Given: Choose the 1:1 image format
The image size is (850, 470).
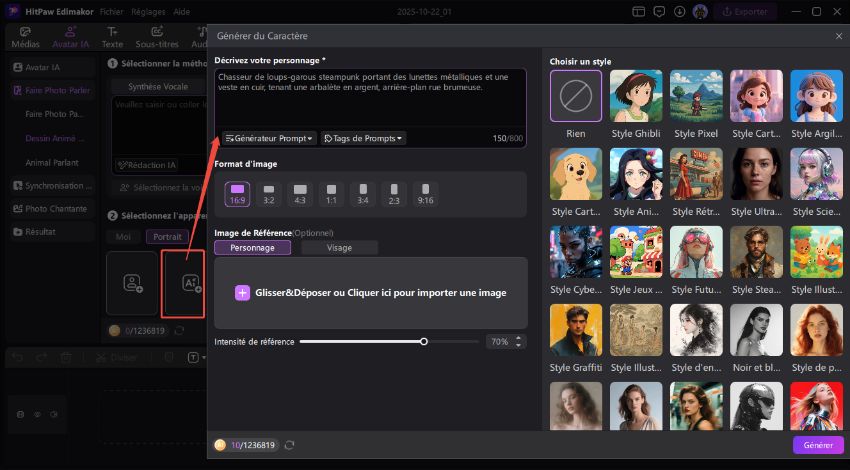Looking at the screenshot, I should pos(331,191).
